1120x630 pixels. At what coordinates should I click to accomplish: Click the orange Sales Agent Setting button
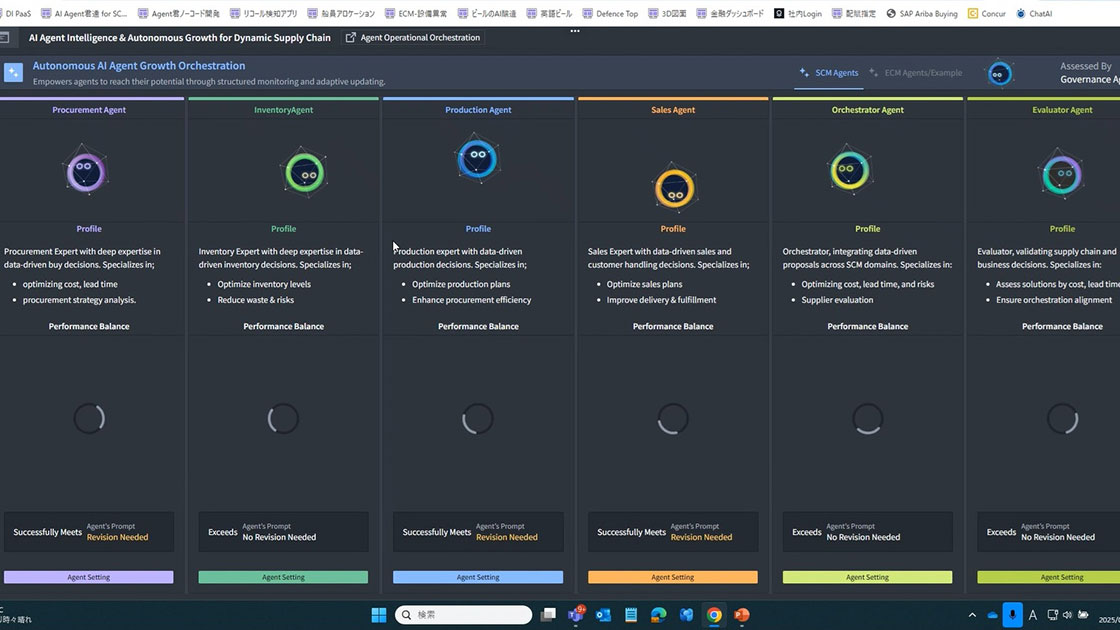(673, 577)
